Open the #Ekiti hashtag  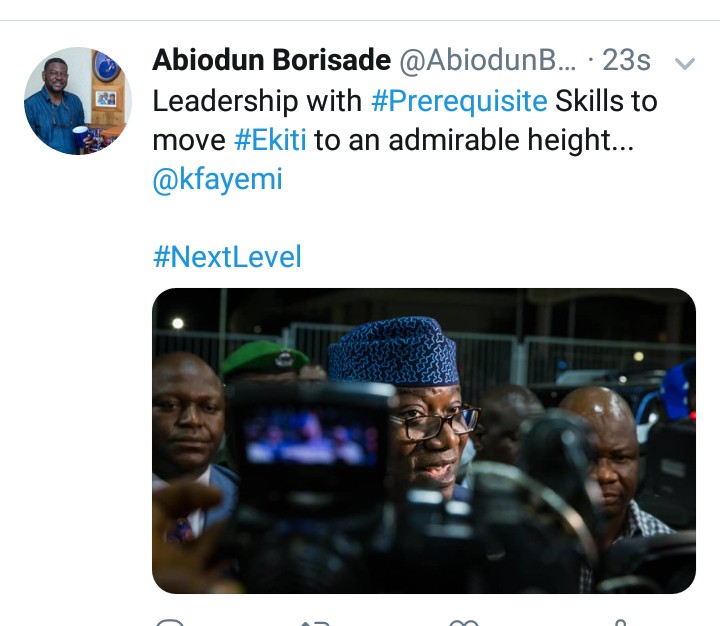tap(270, 140)
